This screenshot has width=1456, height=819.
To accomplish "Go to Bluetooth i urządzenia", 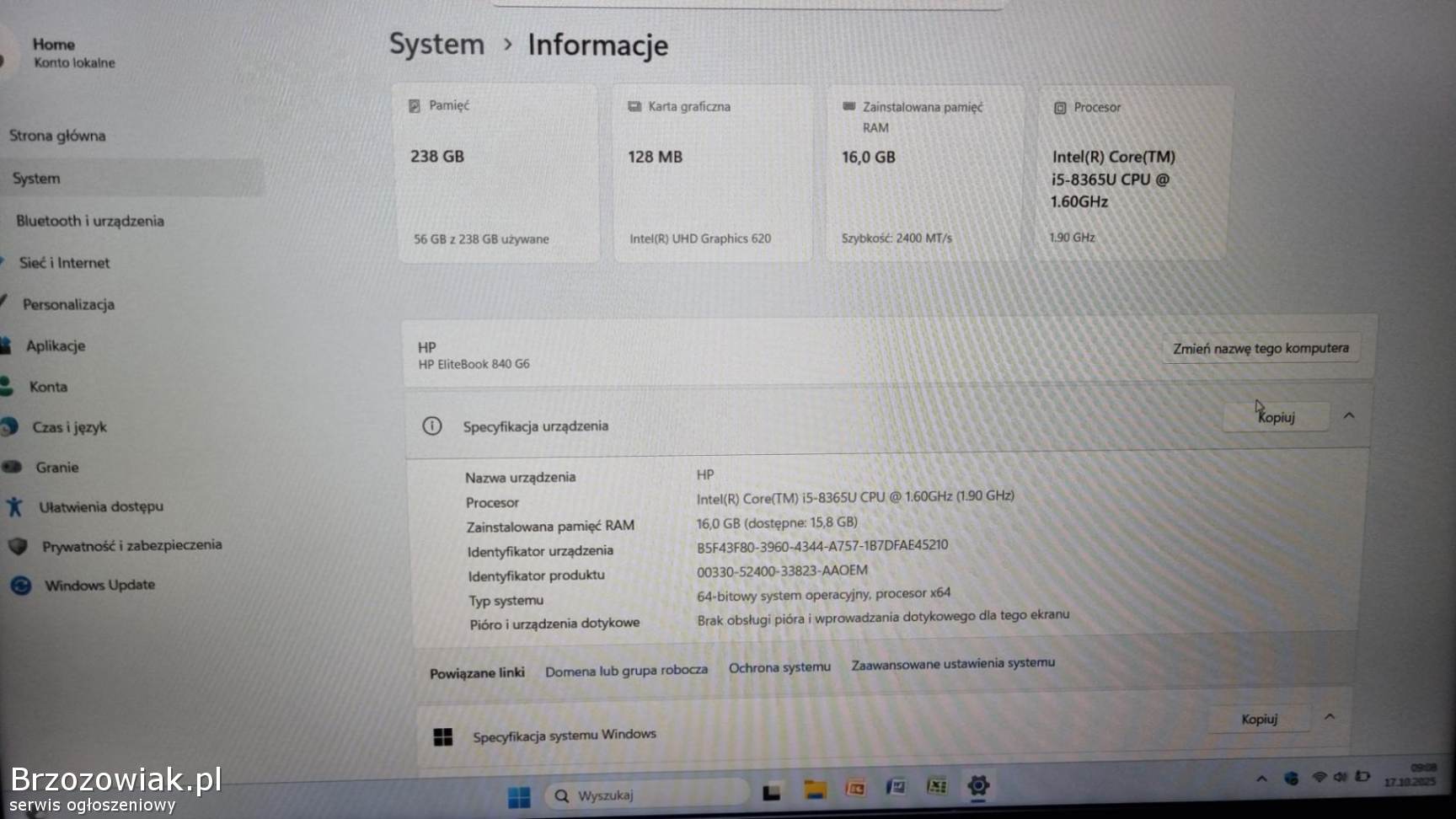I will [89, 221].
